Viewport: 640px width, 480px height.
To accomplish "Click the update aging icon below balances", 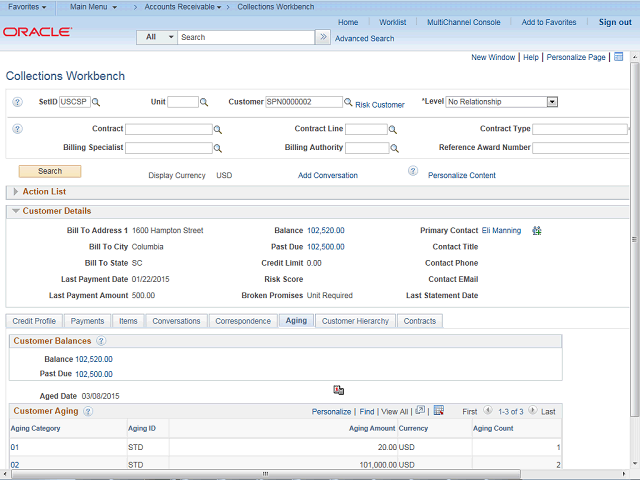I will click(x=338, y=390).
